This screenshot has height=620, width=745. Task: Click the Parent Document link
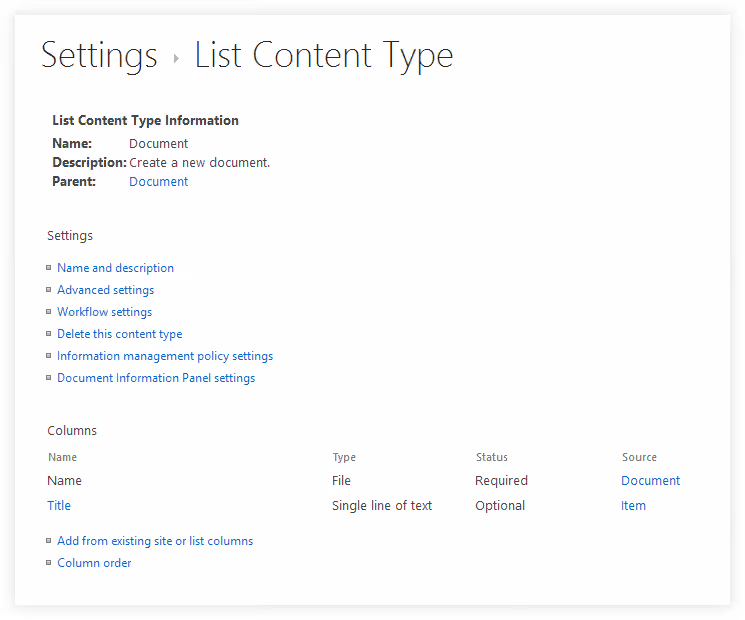(x=159, y=181)
